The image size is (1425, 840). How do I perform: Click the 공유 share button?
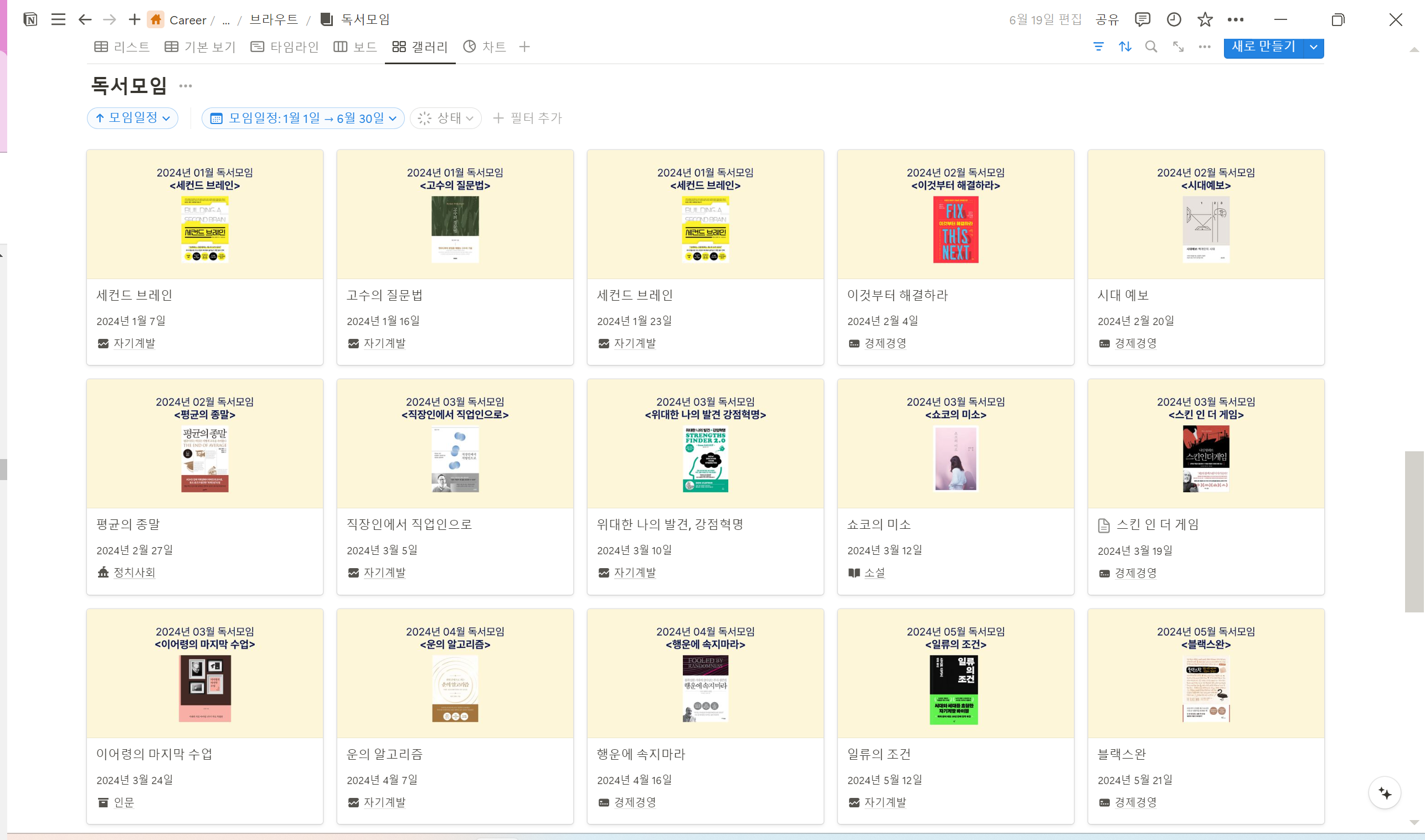[x=1108, y=19]
